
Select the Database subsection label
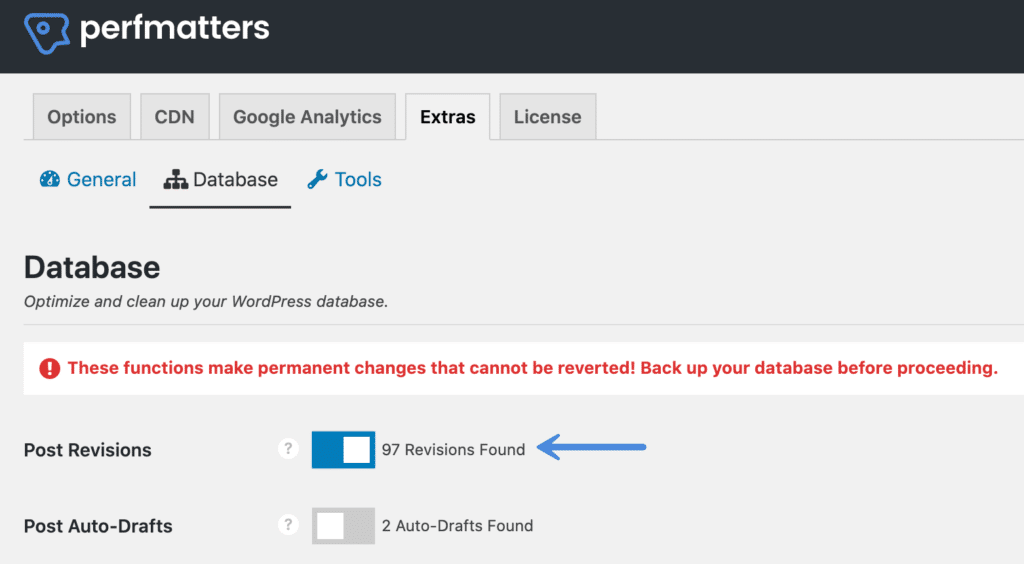pos(235,180)
